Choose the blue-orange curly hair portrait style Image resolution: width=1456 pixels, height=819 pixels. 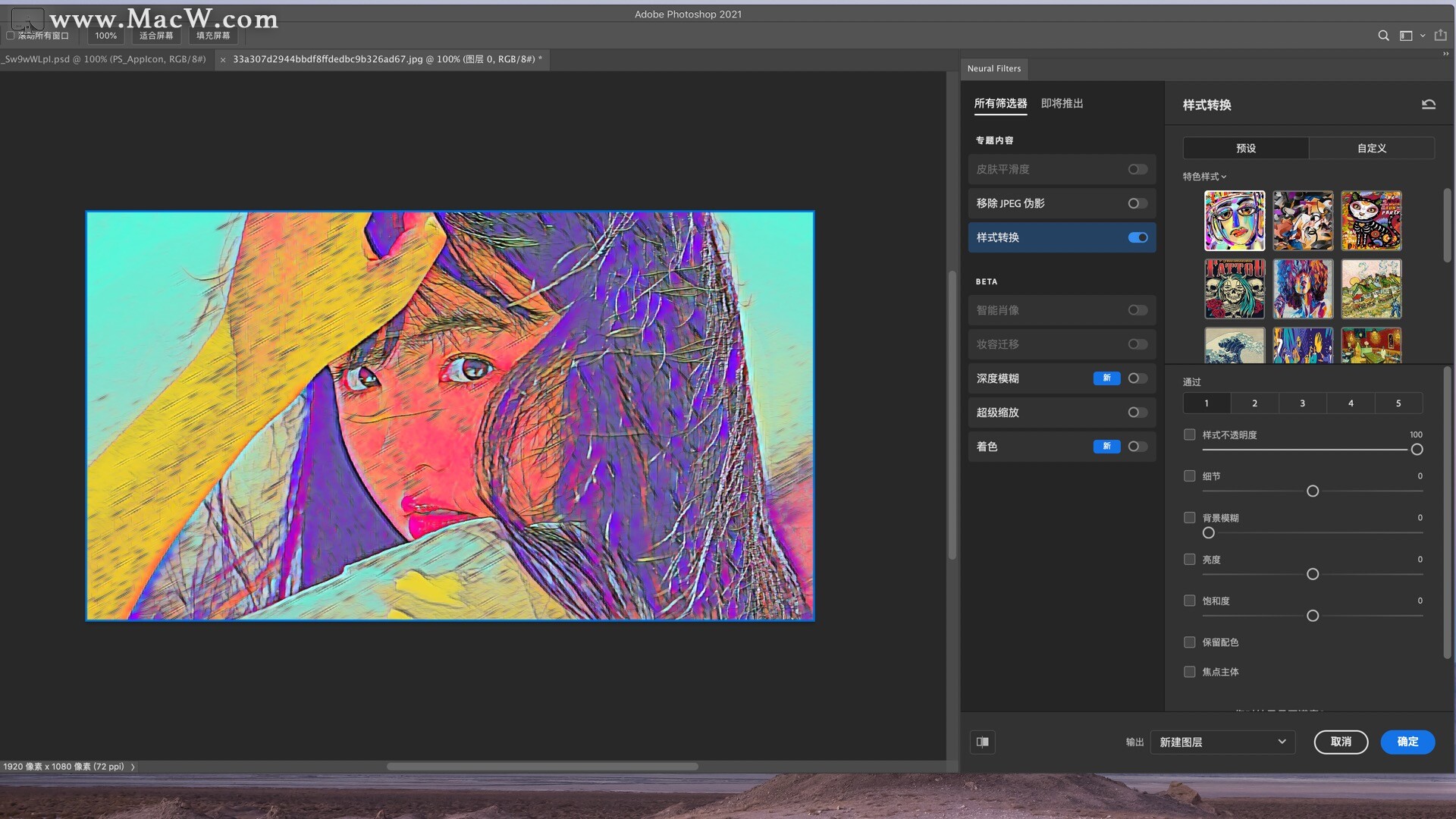[x=1303, y=289]
